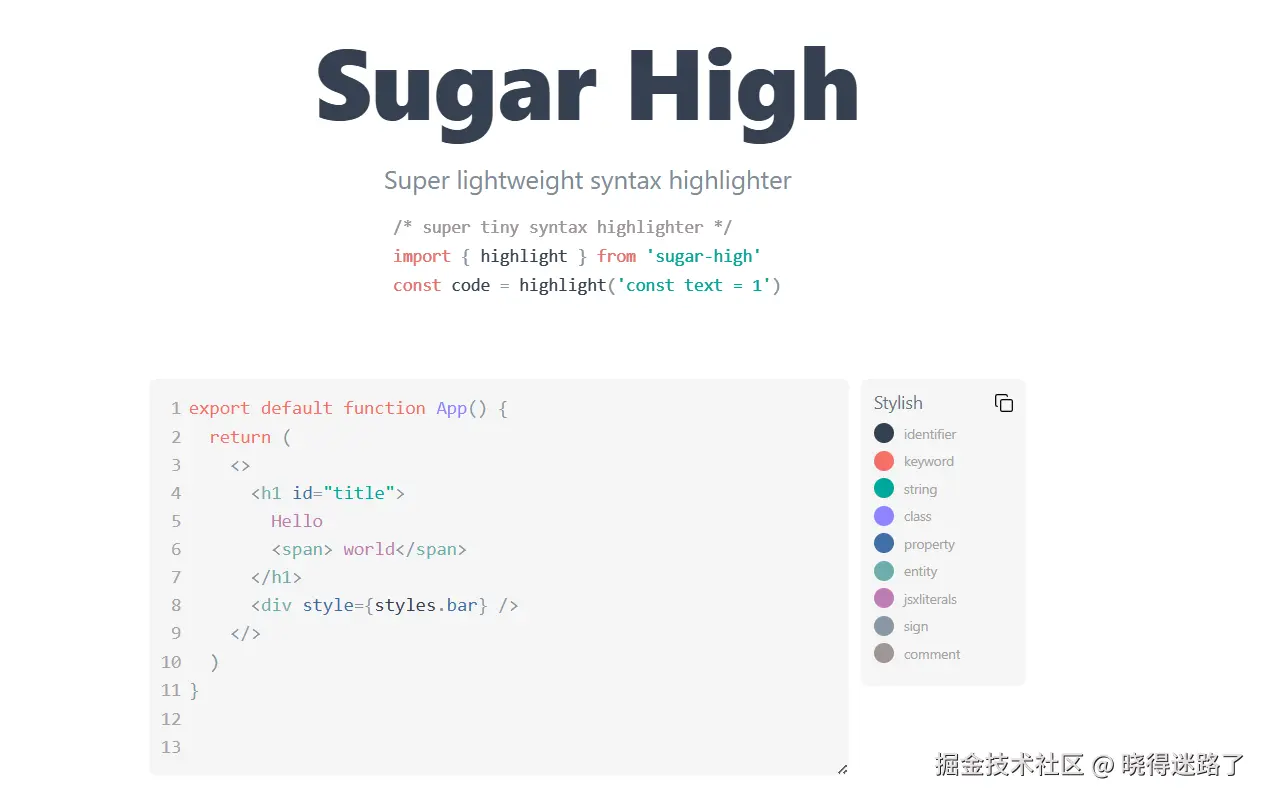Screen dimensions: 1268x801
Task: Click the 'super tiny syntax highlighter' comment
Action: click(x=563, y=227)
